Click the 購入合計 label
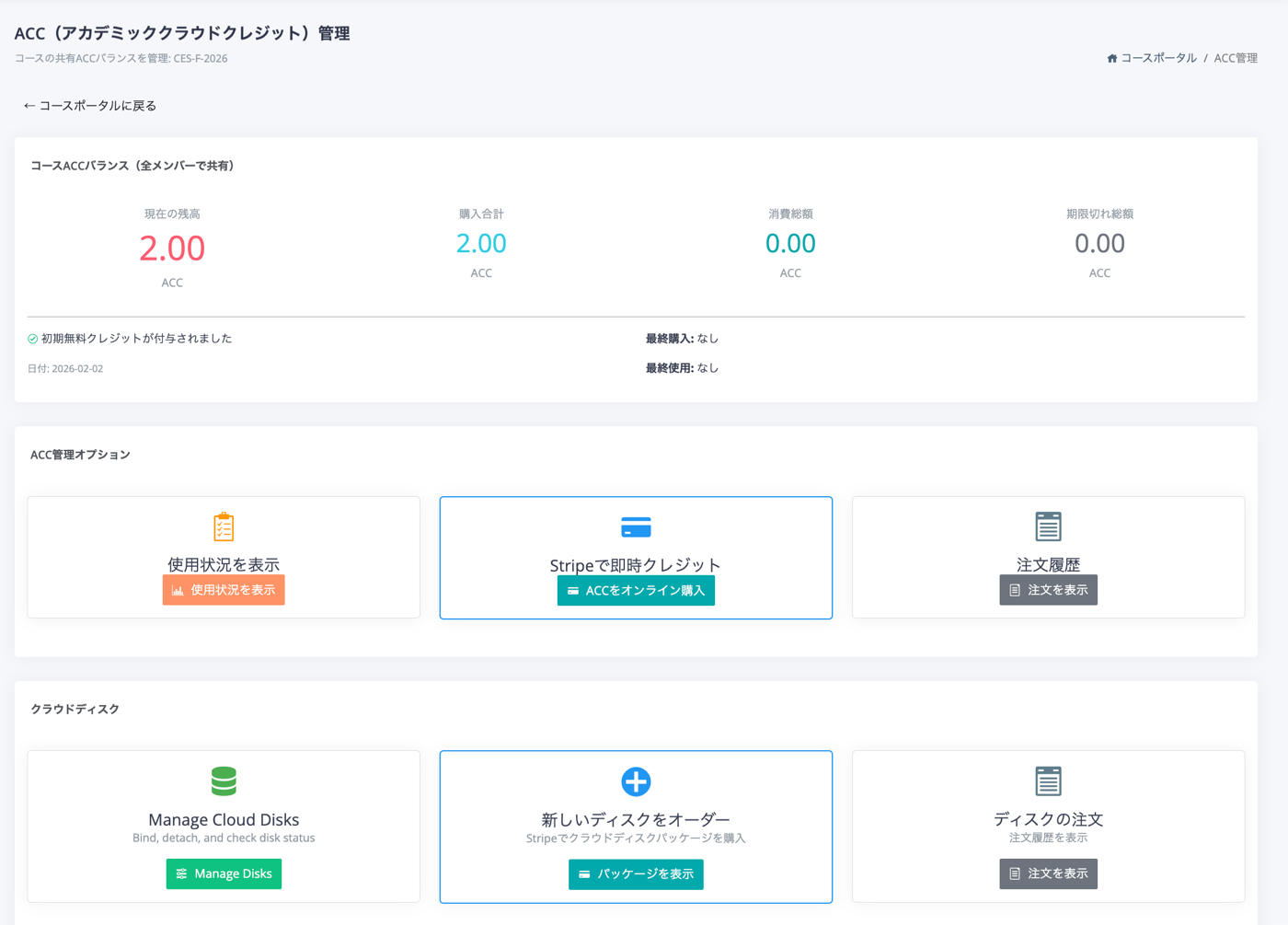The height and width of the screenshot is (925, 1288). click(x=481, y=214)
